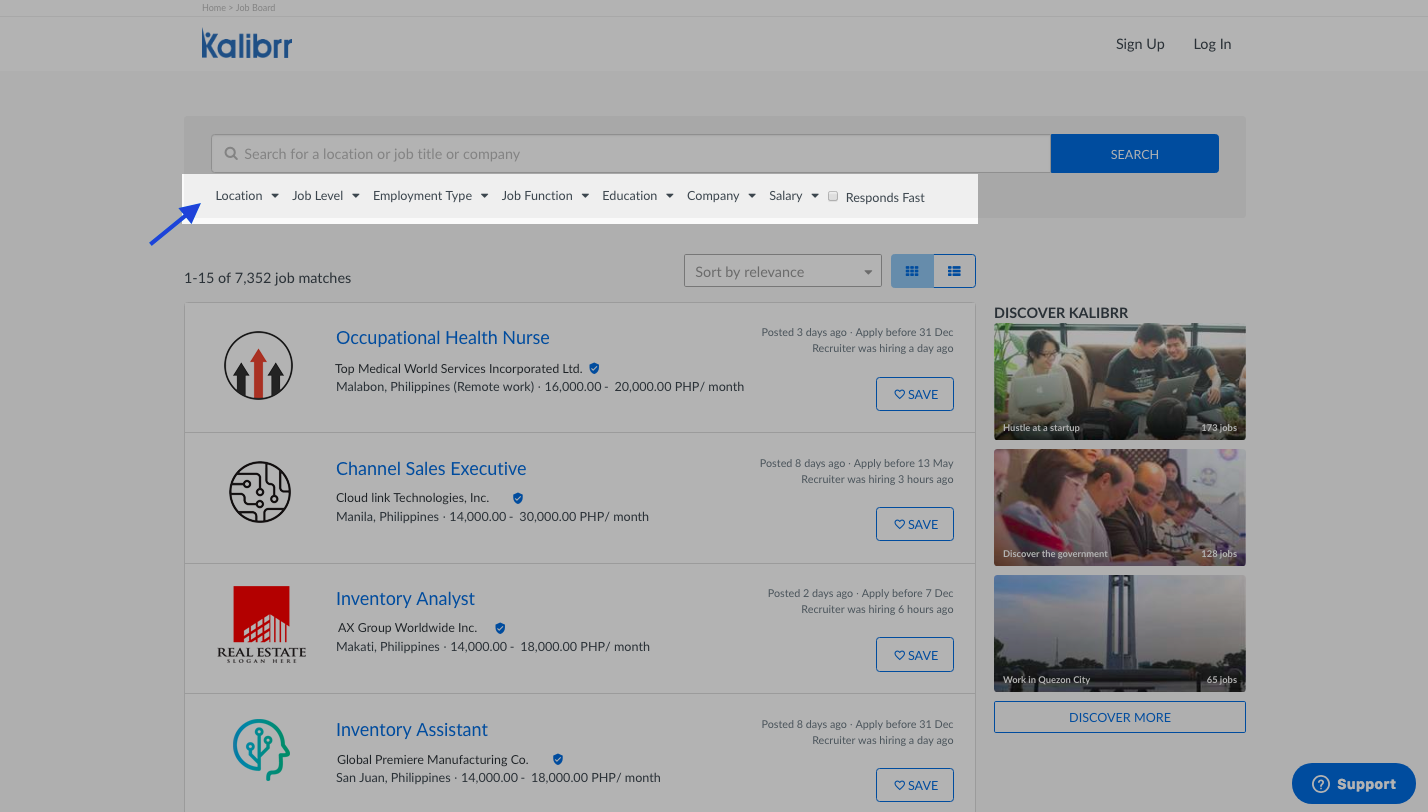Image resolution: width=1428 pixels, height=812 pixels.
Task: Open the Hustle at a startup thumbnail
Action: (x=1119, y=381)
